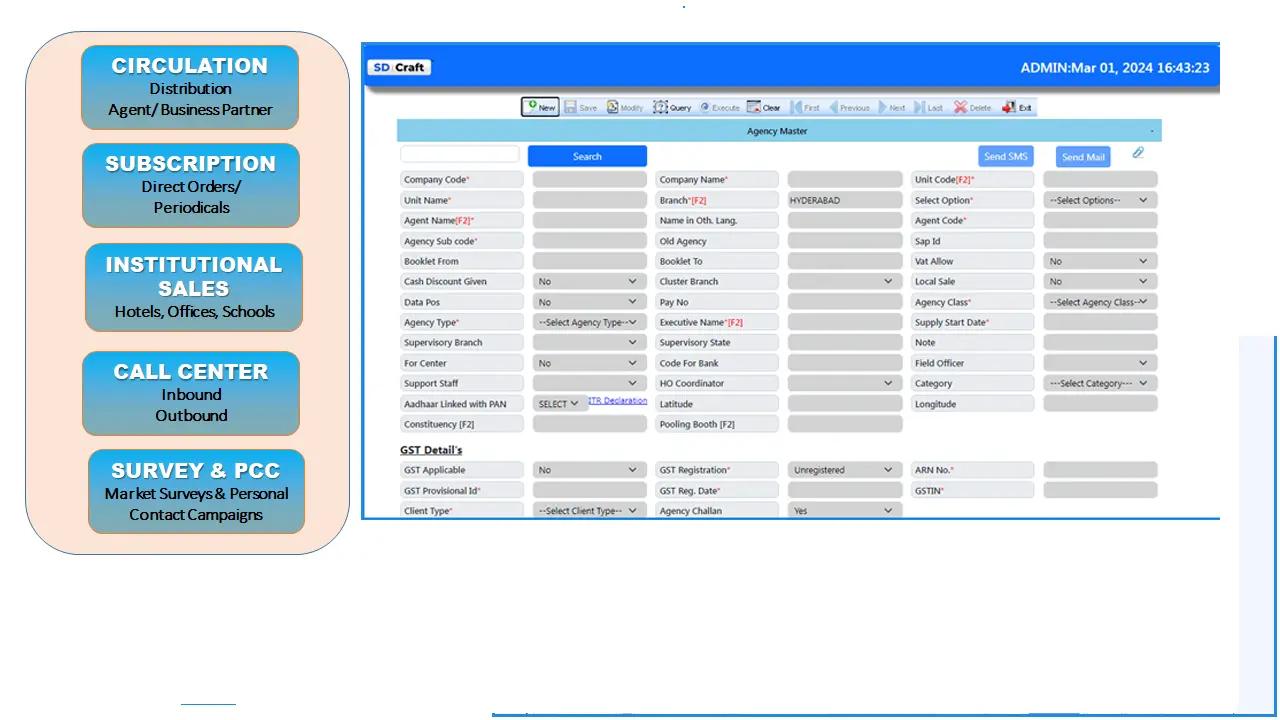The width and height of the screenshot is (1280, 720).
Task: Click the Send SMS button
Action: pos(1005,156)
